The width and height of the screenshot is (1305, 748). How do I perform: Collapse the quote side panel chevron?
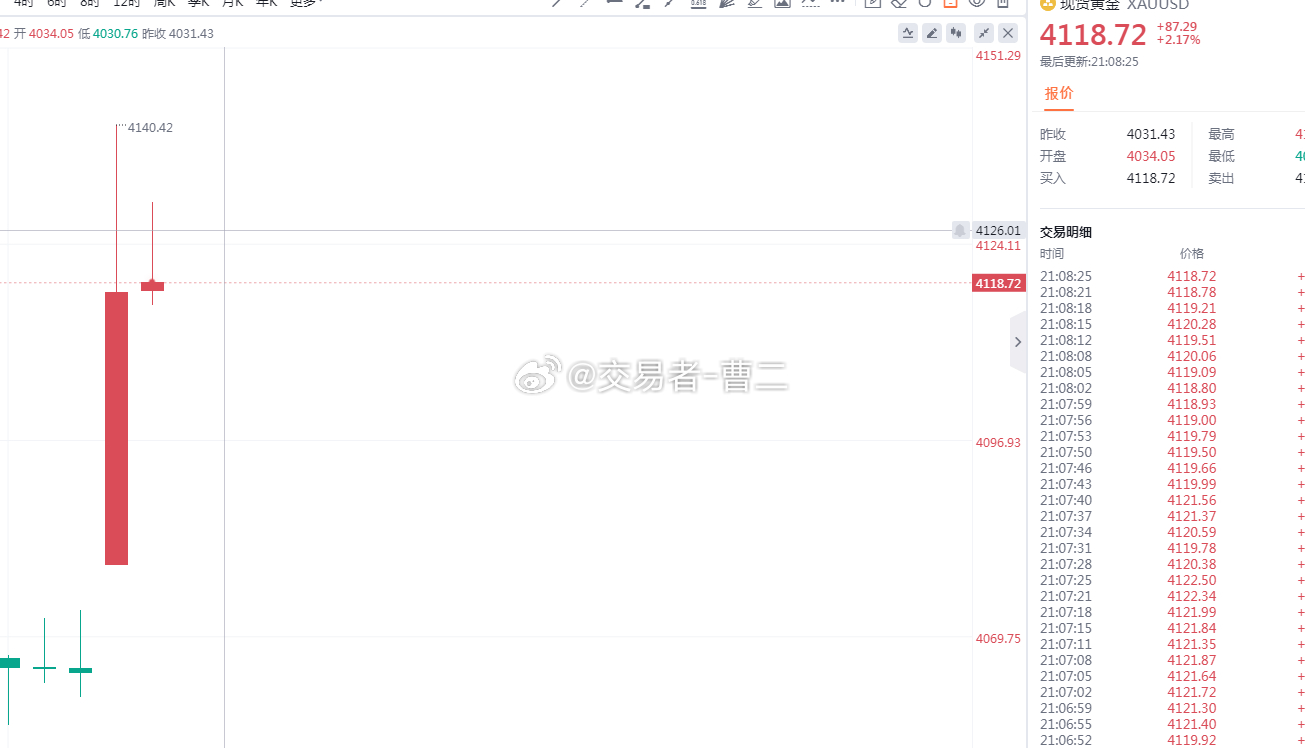pos(1018,342)
